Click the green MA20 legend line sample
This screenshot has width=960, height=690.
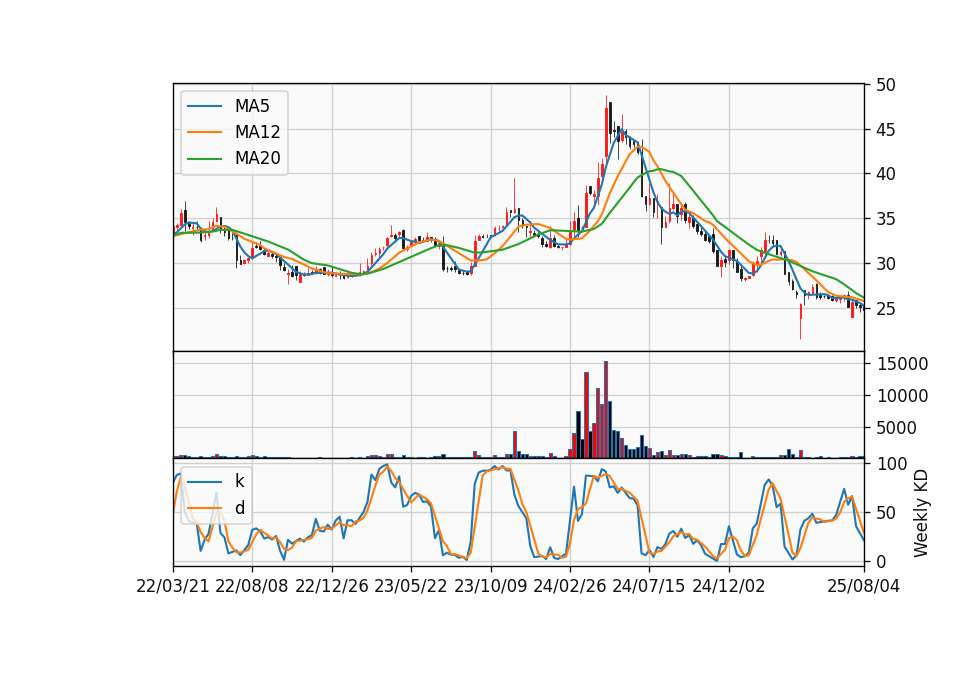coord(204,159)
